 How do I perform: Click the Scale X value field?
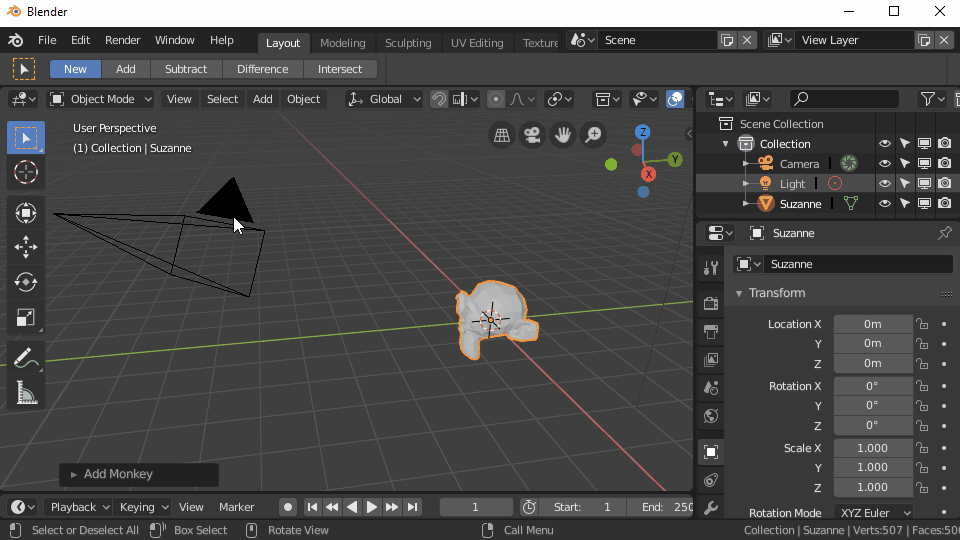coord(872,448)
